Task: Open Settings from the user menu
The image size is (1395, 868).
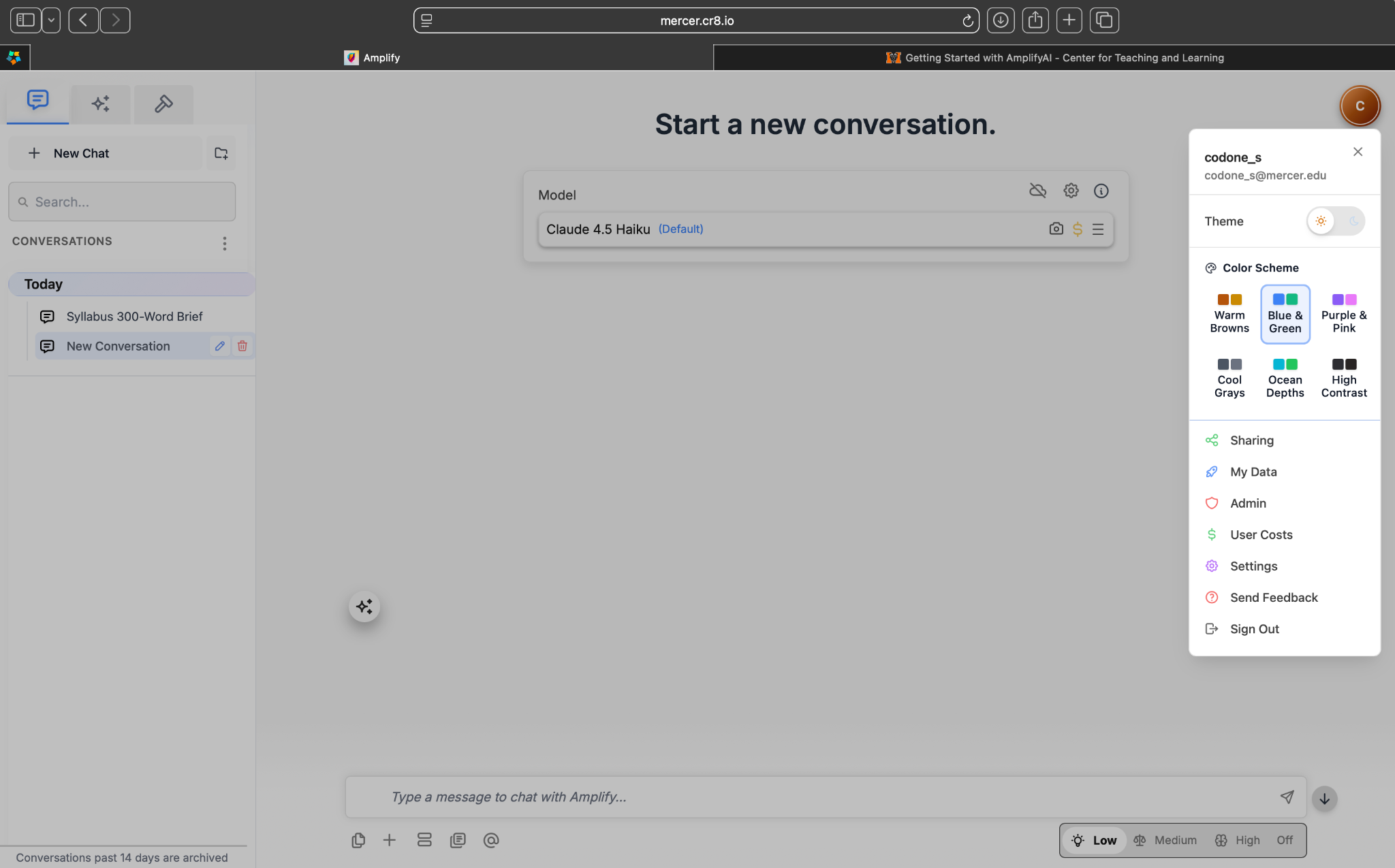Action: coord(1285,566)
